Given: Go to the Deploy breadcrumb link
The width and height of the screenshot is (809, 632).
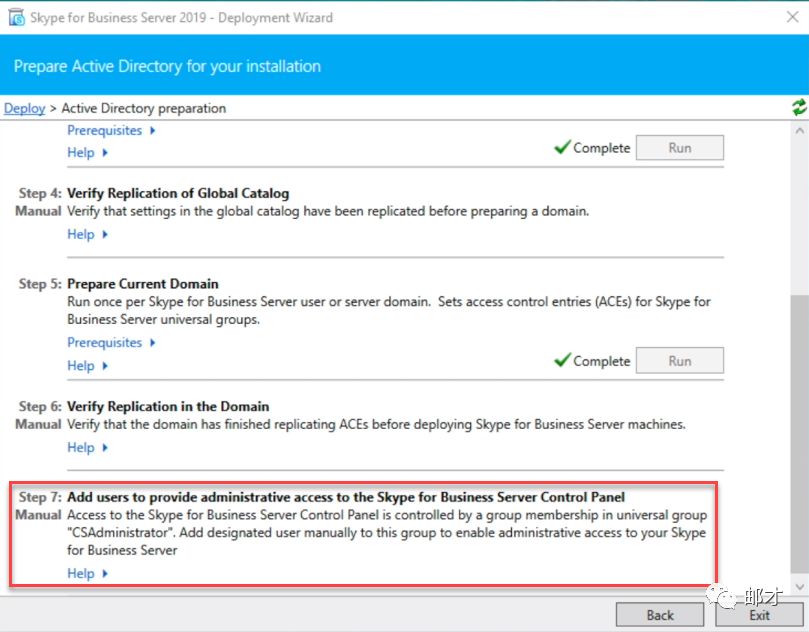Looking at the screenshot, I should [x=24, y=108].
